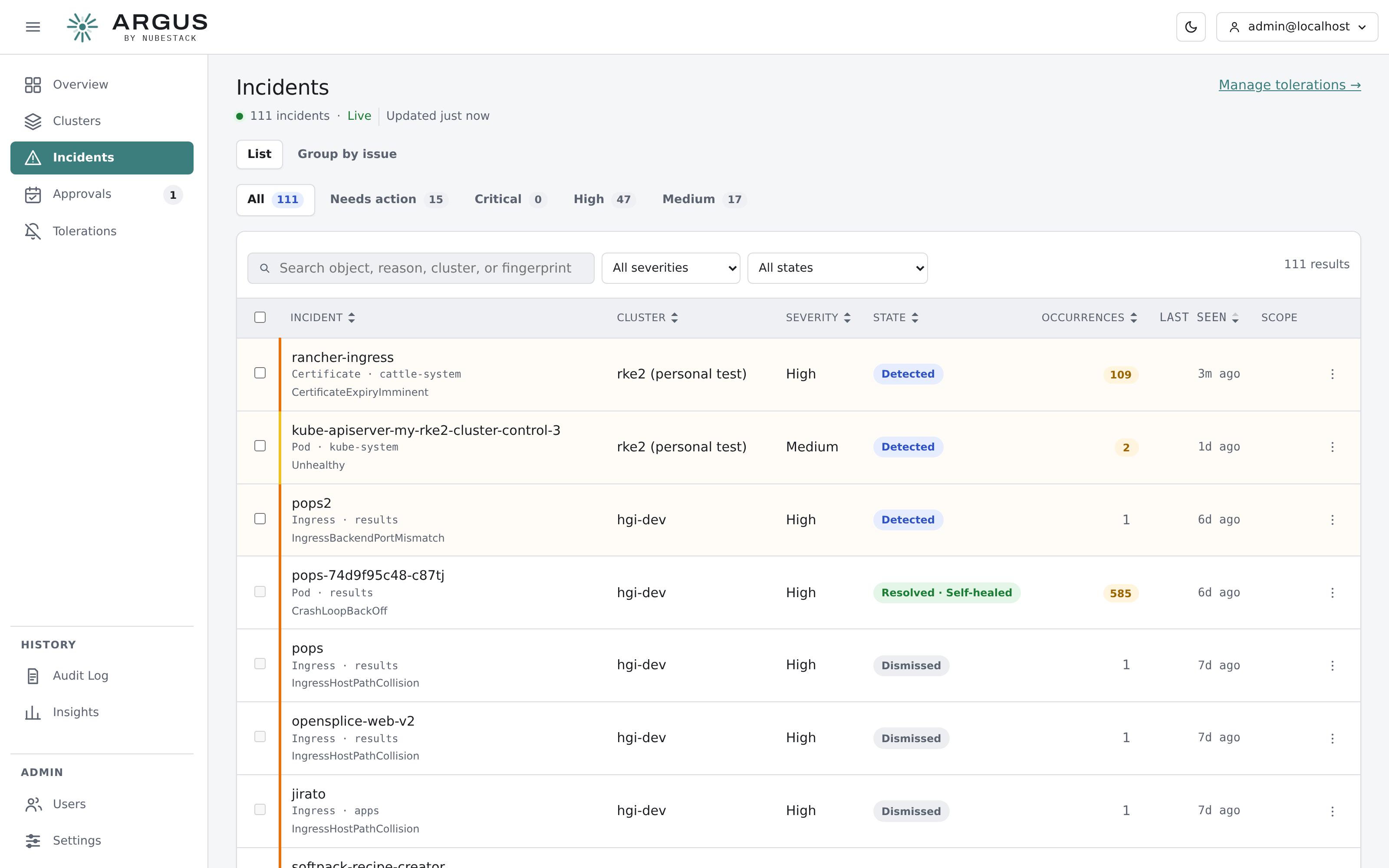Viewport: 1389px width, 868px height.
Task: Open the pops-74d9f95c48-c87tj incident
Action: (x=368, y=575)
